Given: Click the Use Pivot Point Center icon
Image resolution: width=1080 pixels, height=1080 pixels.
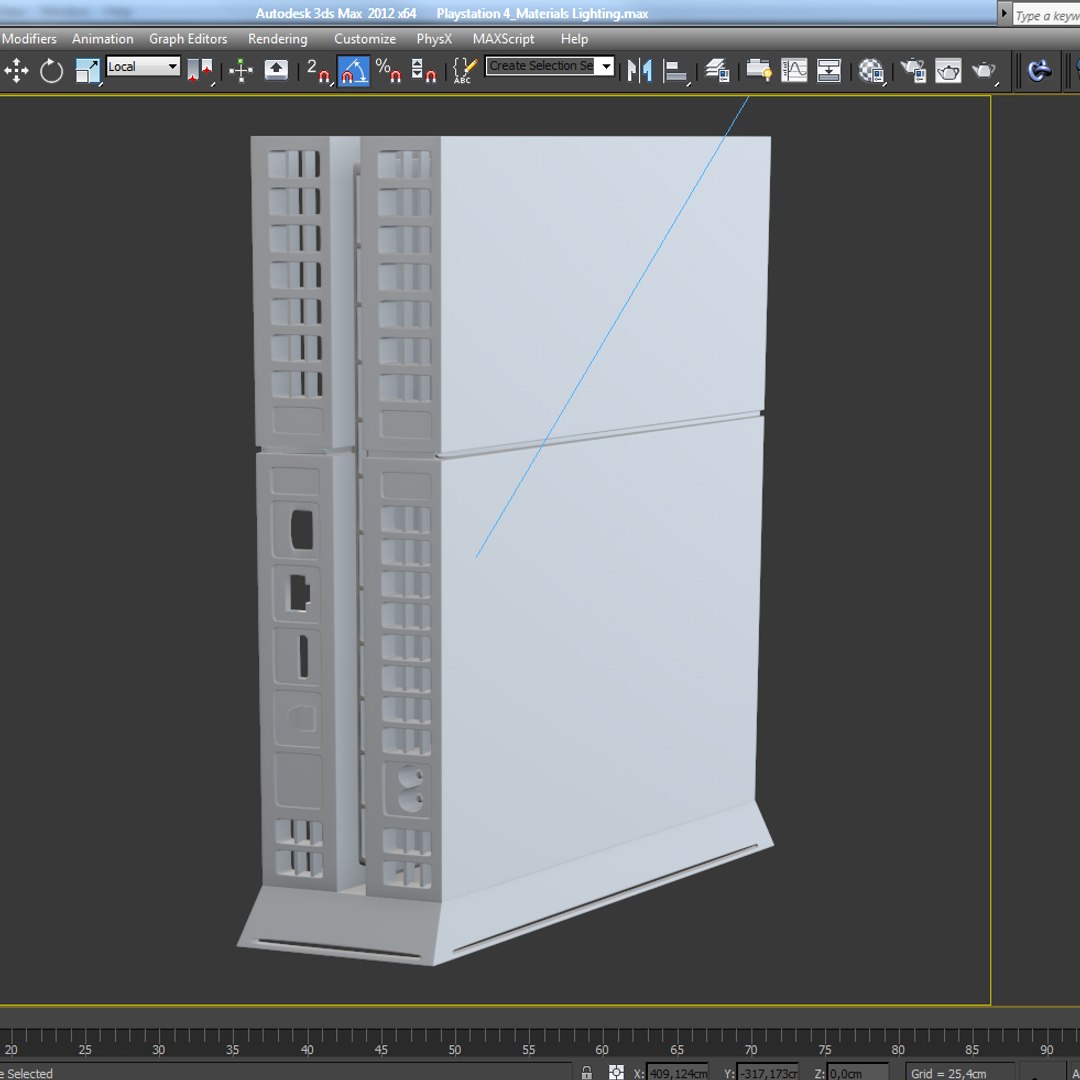Looking at the screenshot, I should [200, 71].
